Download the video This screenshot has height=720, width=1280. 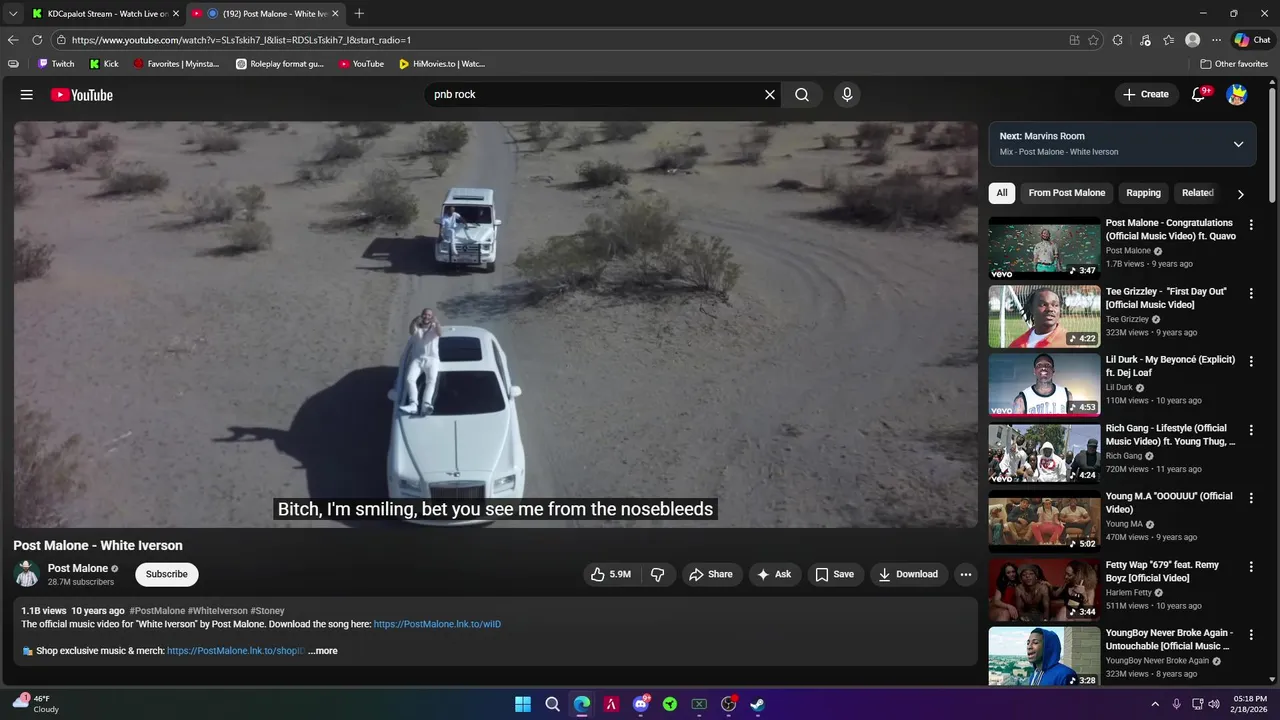click(x=909, y=574)
